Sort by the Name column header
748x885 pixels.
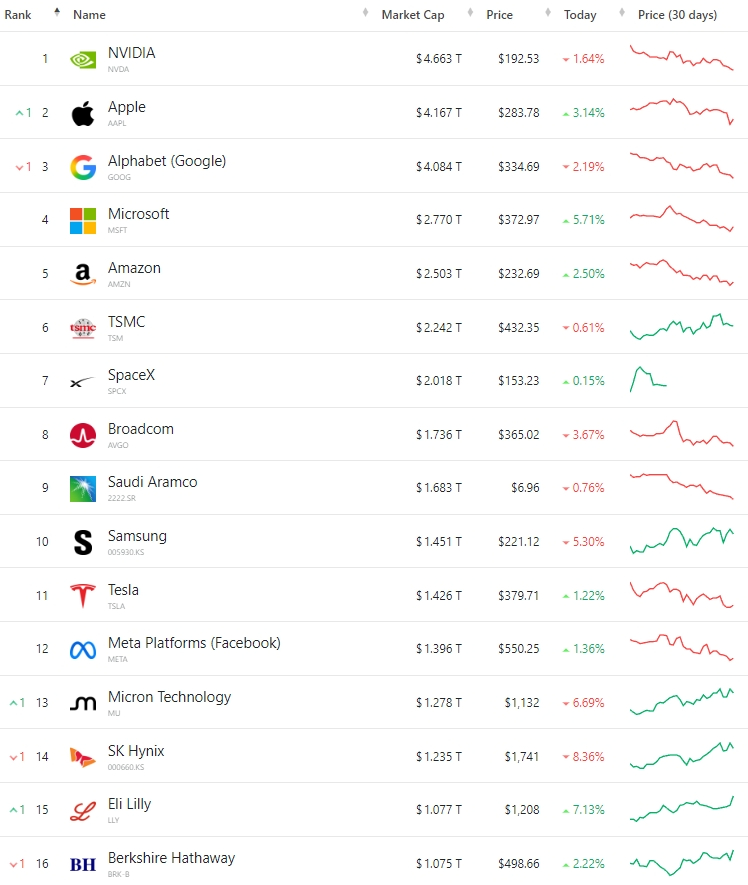89,15
